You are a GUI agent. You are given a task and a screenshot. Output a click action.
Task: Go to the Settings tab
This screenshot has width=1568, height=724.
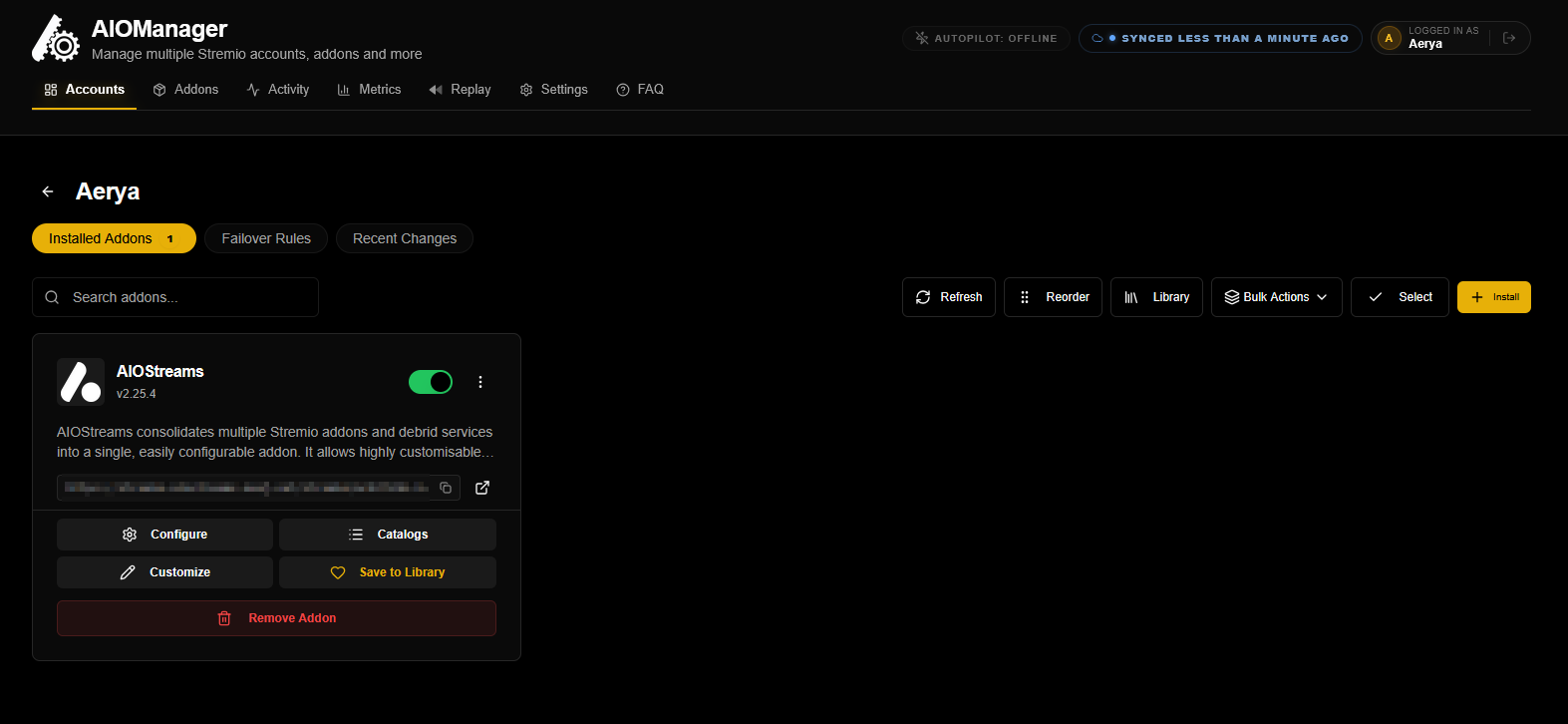(x=554, y=90)
